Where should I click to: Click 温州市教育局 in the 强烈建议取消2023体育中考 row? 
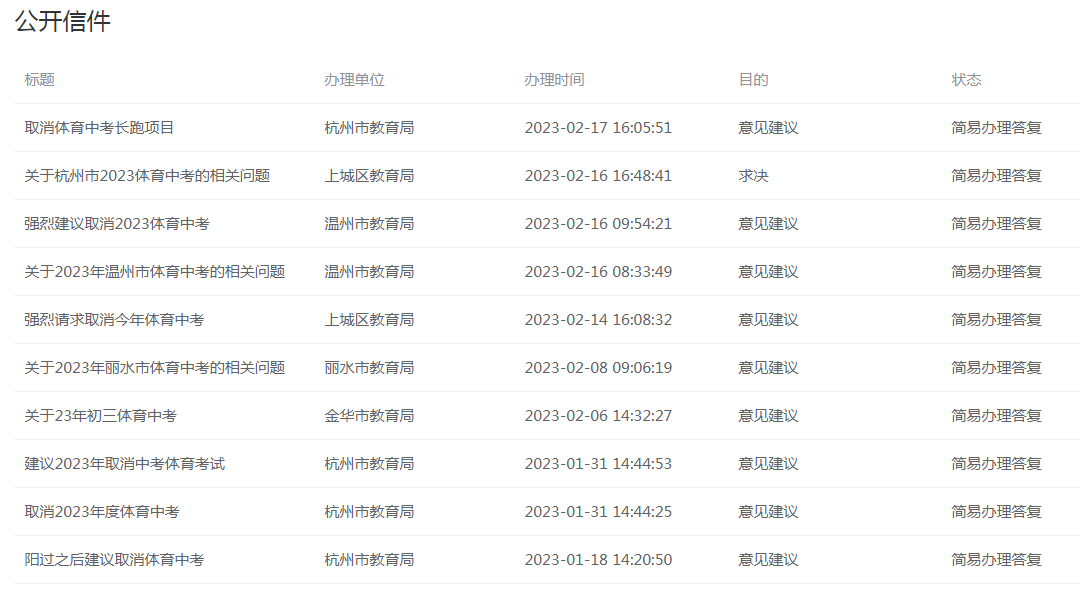pos(369,223)
